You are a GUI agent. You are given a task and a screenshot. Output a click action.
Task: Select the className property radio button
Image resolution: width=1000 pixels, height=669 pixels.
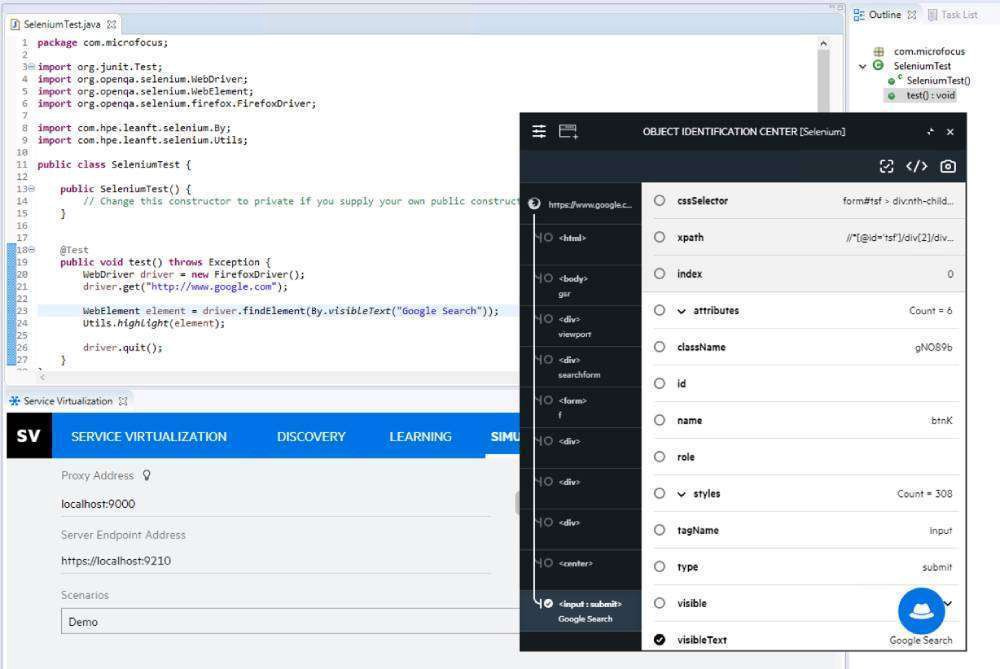659,346
